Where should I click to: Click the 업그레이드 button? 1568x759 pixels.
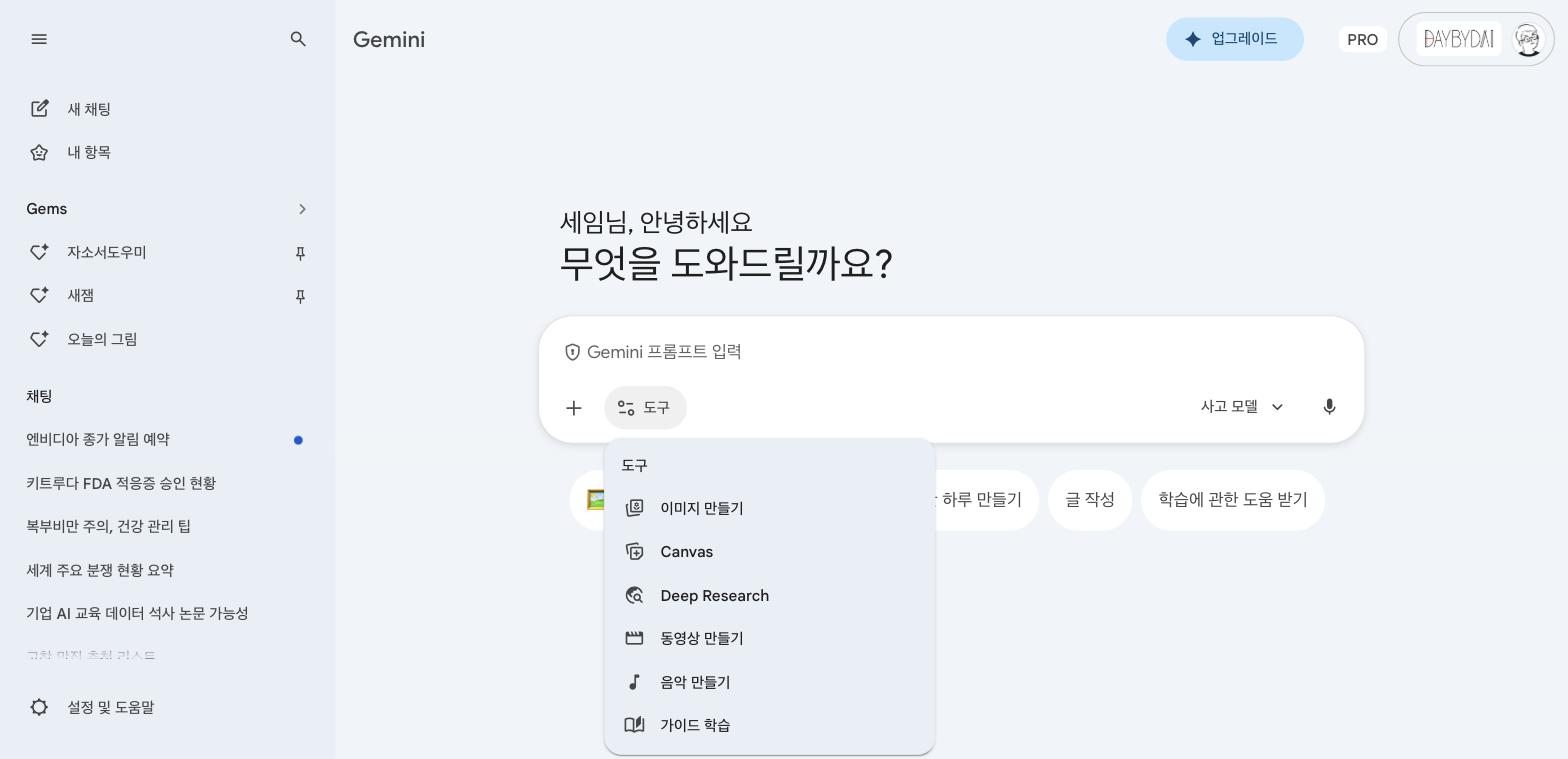pyautogui.click(x=1235, y=39)
